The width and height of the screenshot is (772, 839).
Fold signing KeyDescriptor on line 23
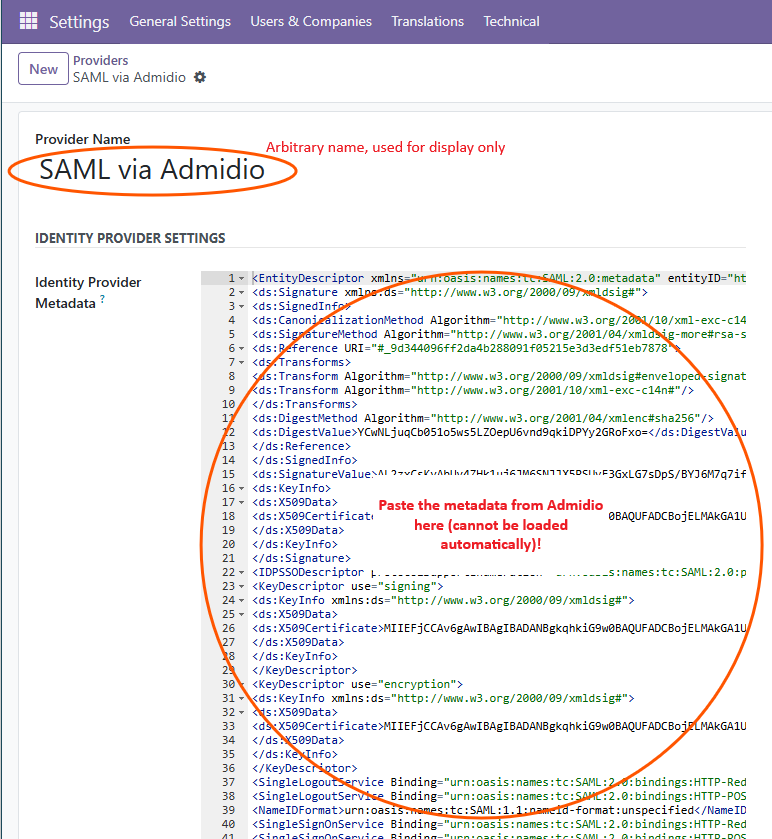pyautogui.click(x=242, y=586)
